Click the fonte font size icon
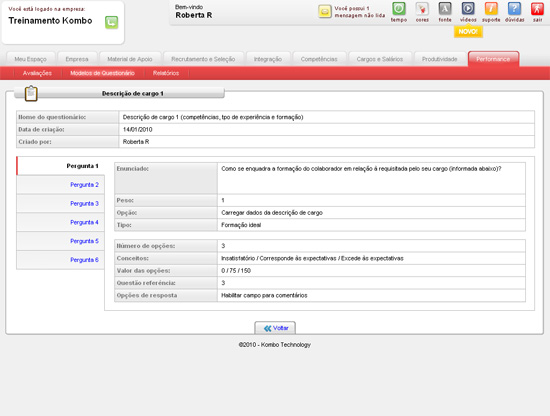The image size is (550, 416). 445,9
